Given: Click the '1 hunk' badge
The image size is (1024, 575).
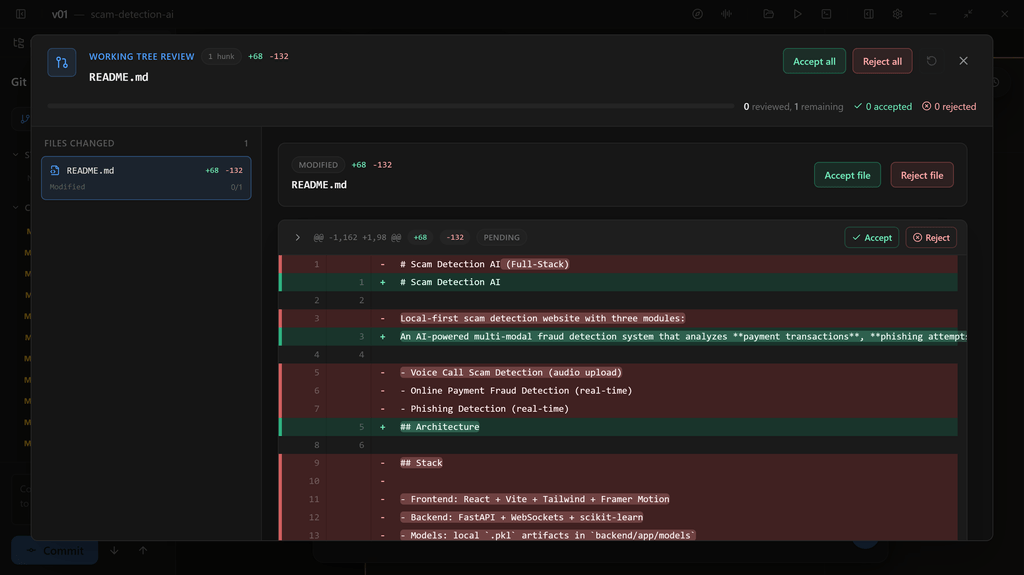Looking at the screenshot, I should (221, 56).
